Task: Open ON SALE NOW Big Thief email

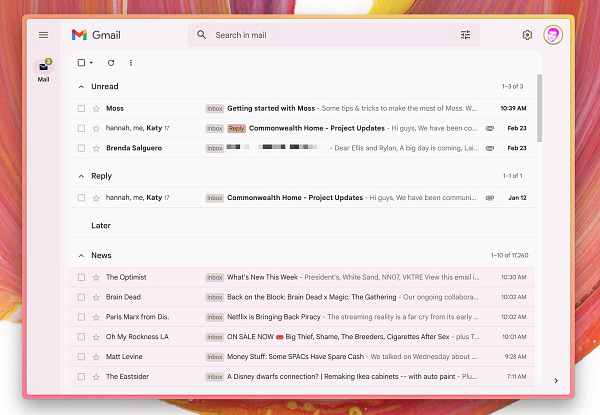Action: [x=302, y=337]
